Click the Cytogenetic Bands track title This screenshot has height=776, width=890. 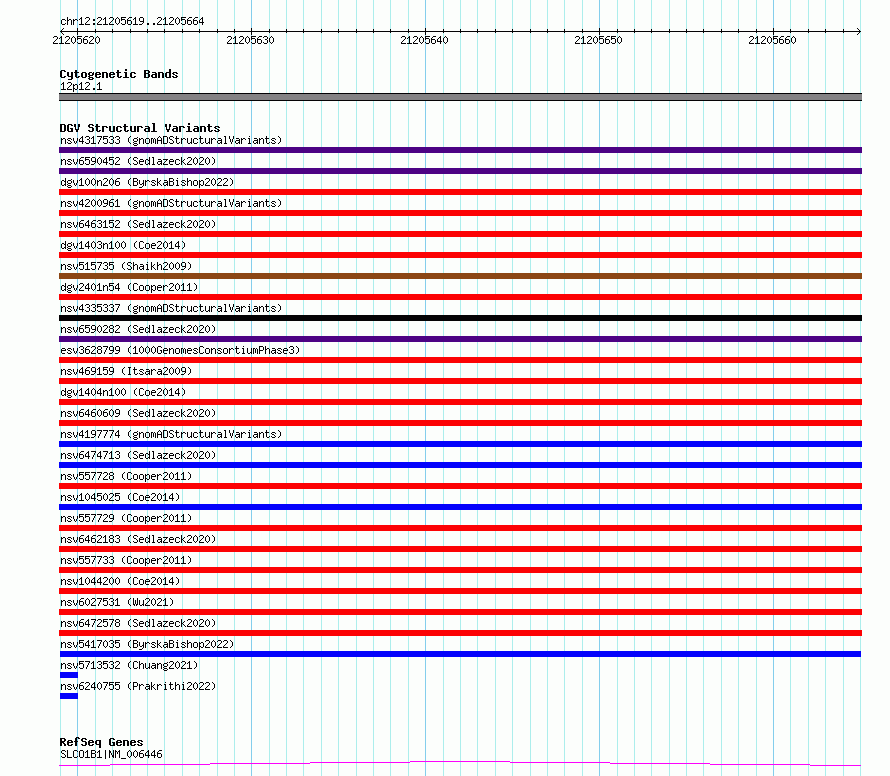pos(119,74)
